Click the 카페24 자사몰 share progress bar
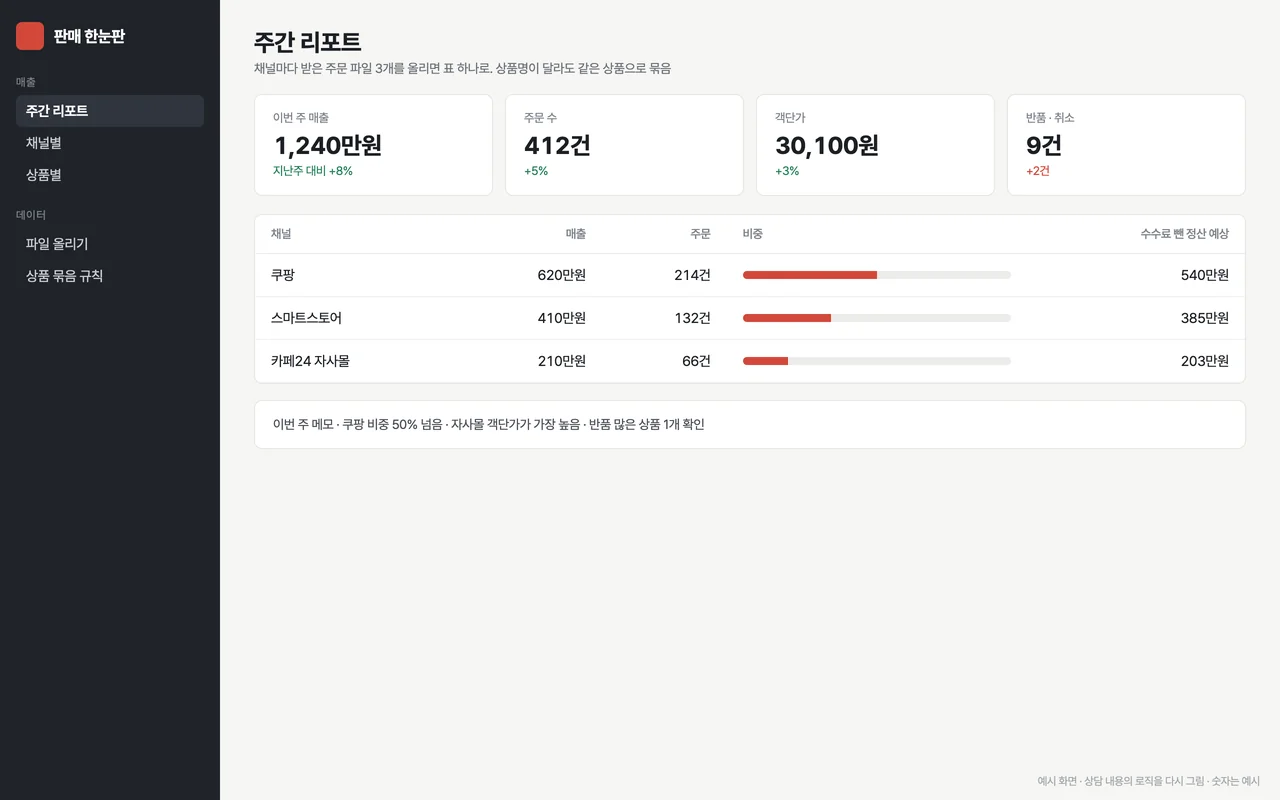Screen dimensions: 1280x800 click(x=877, y=361)
